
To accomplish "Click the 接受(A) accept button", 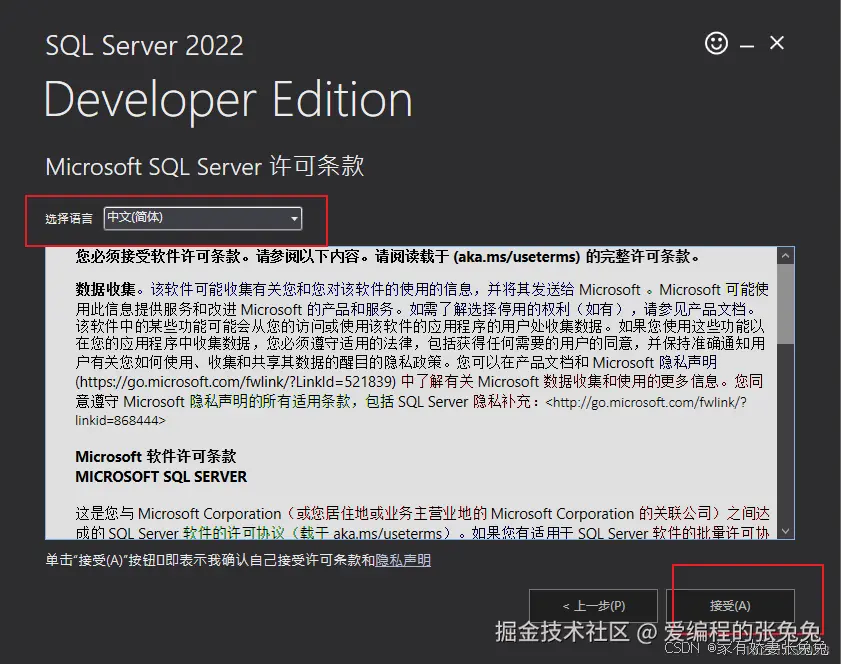I will point(730,606).
